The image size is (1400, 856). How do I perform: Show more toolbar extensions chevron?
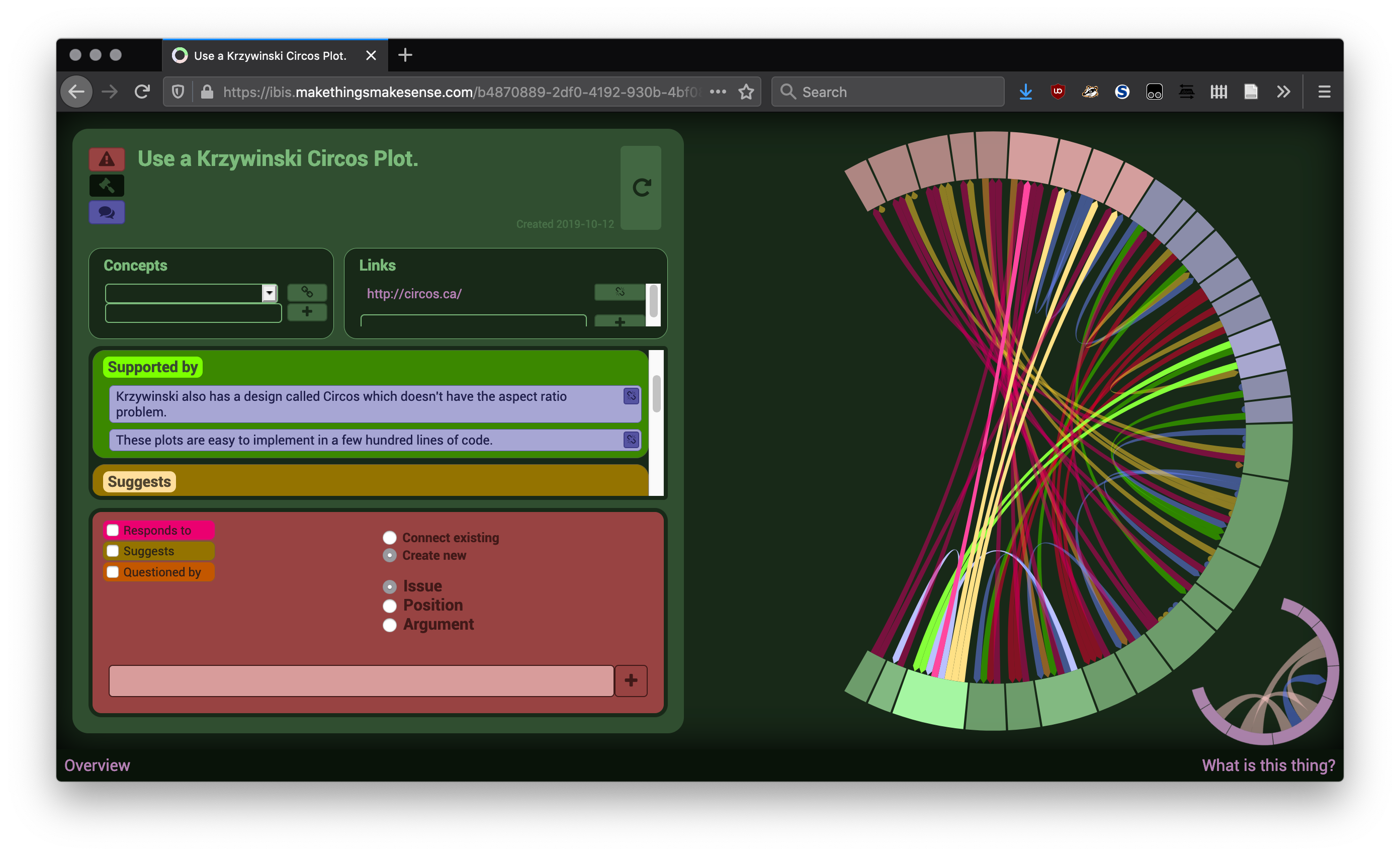(1283, 92)
